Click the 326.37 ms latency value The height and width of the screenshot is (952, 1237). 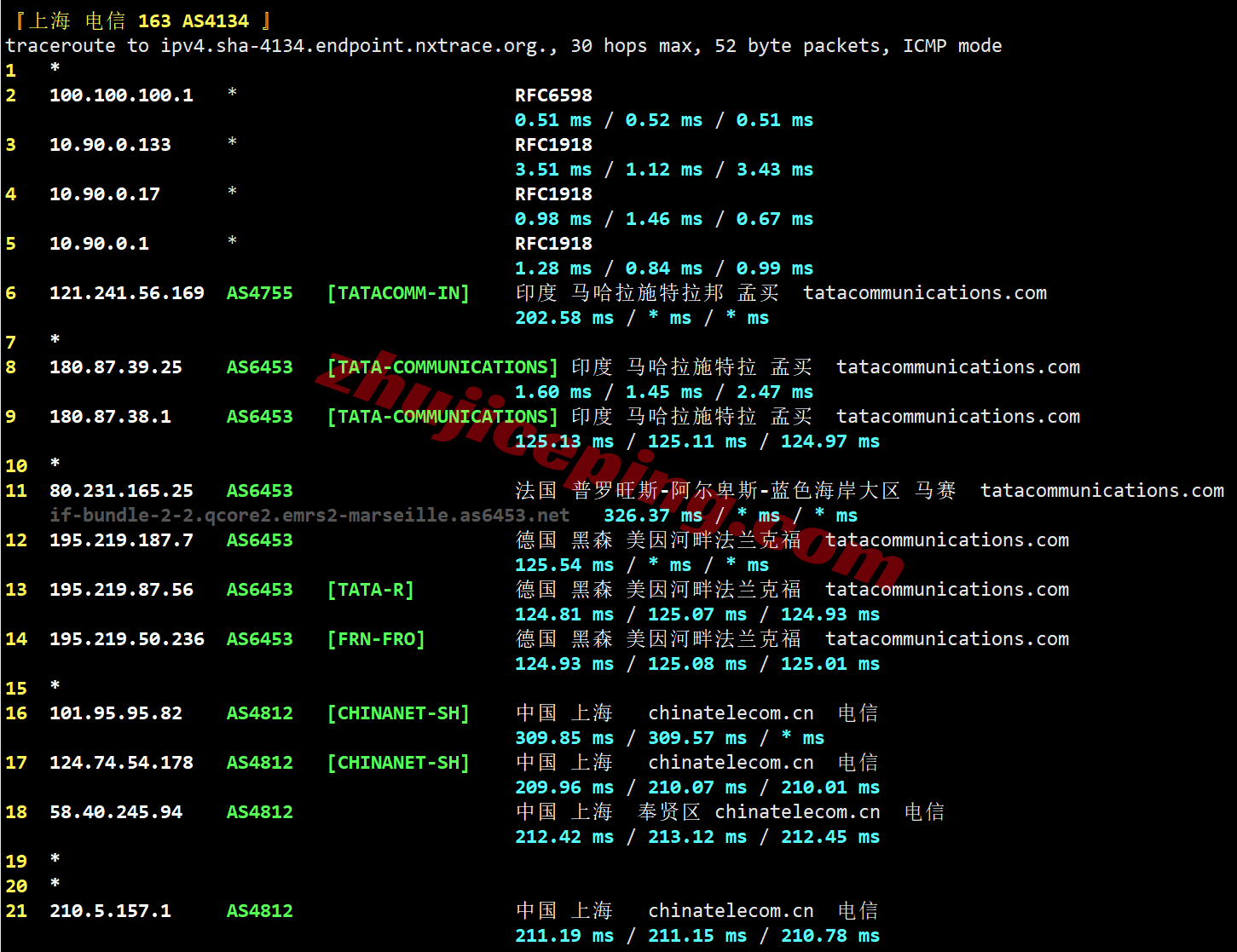(x=653, y=516)
